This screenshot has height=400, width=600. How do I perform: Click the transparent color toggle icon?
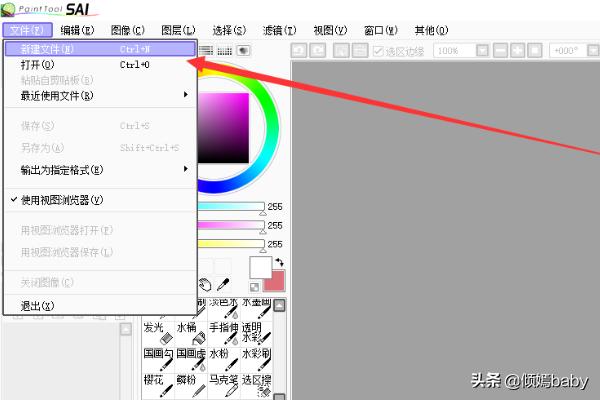click(254, 287)
